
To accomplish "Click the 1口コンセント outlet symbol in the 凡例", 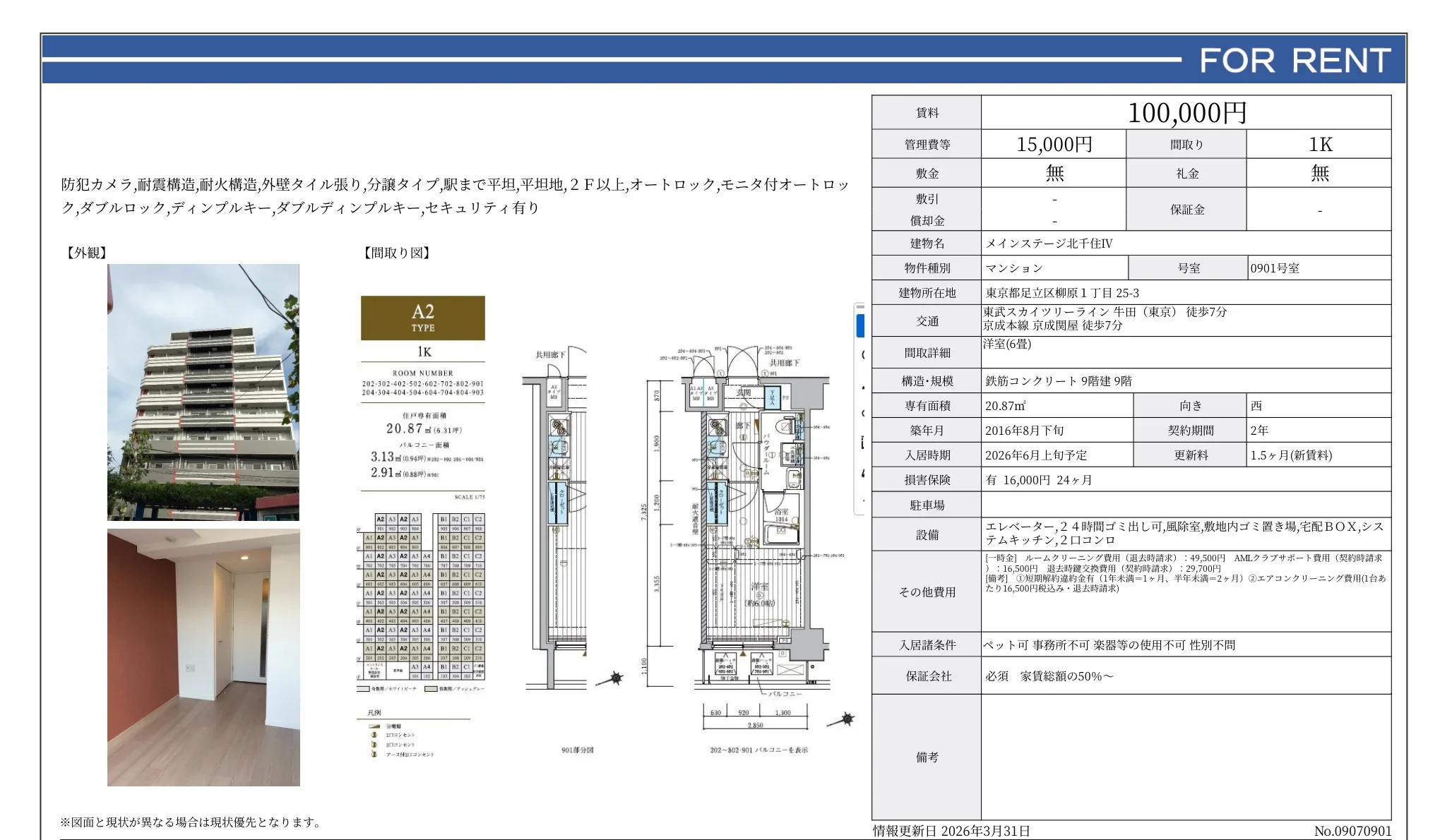I will click(x=374, y=736).
